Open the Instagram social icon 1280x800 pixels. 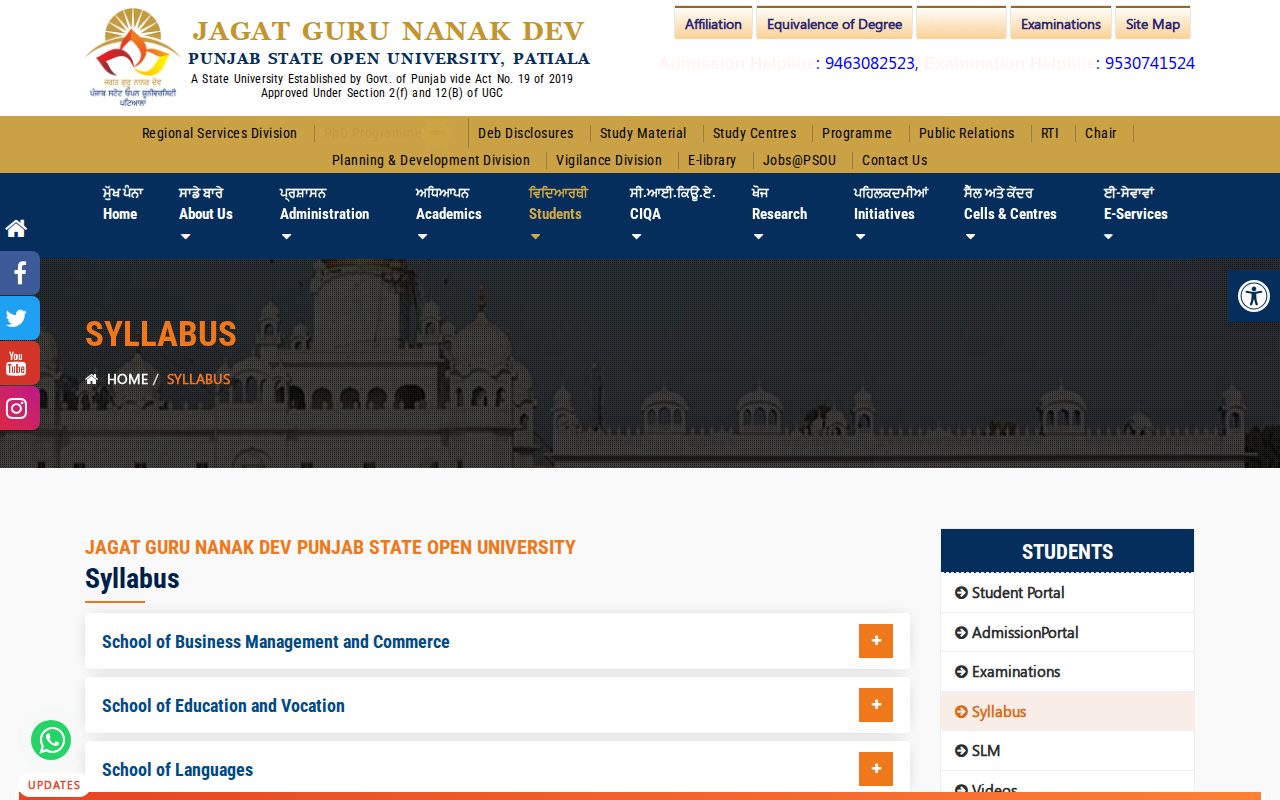(x=19, y=408)
